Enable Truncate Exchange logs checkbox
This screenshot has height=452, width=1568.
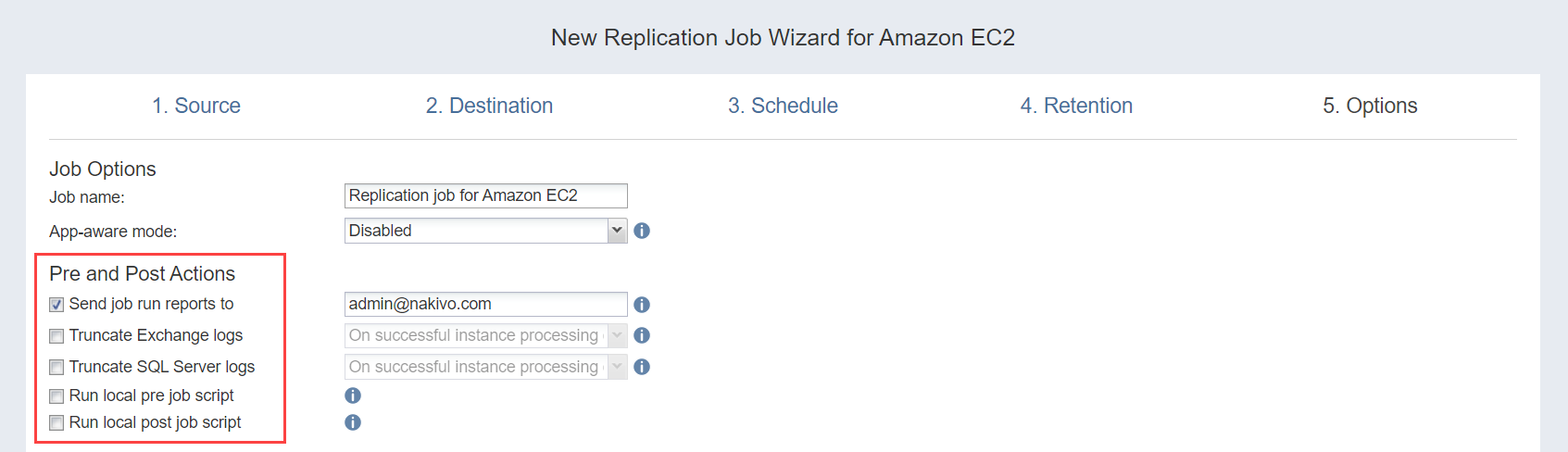tap(56, 336)
